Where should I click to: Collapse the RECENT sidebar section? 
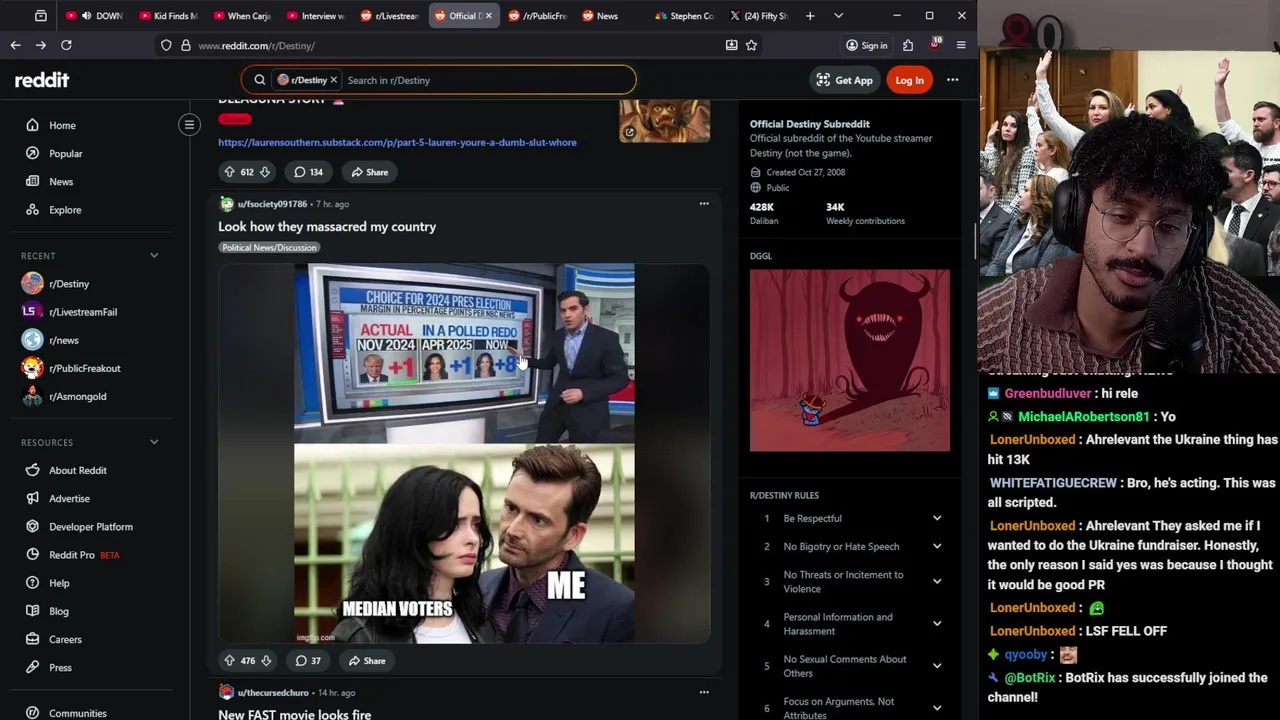tap(154, 256)
